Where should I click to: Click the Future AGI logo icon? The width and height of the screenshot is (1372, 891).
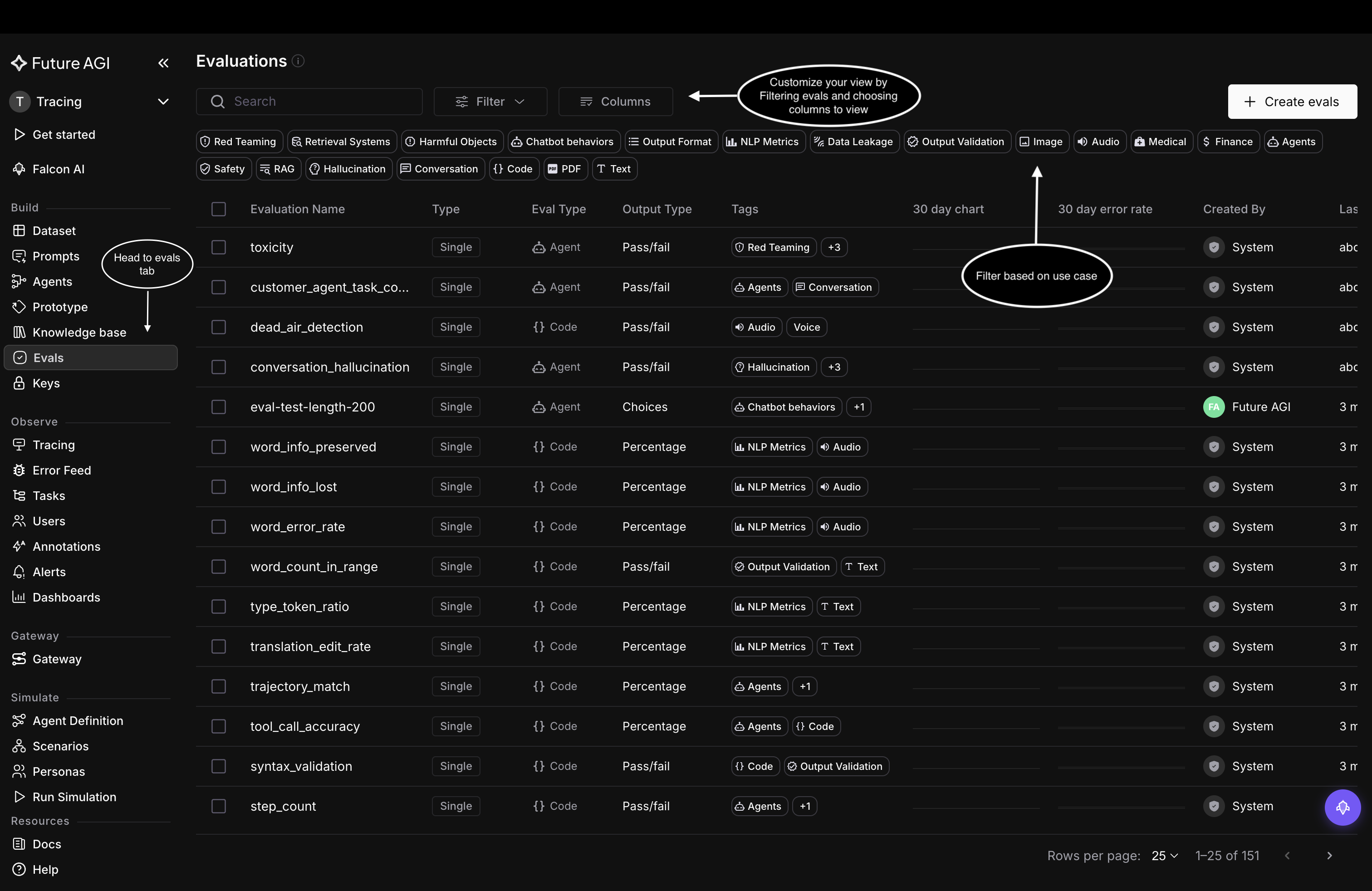pyautogui.click(x=19, y=63)
